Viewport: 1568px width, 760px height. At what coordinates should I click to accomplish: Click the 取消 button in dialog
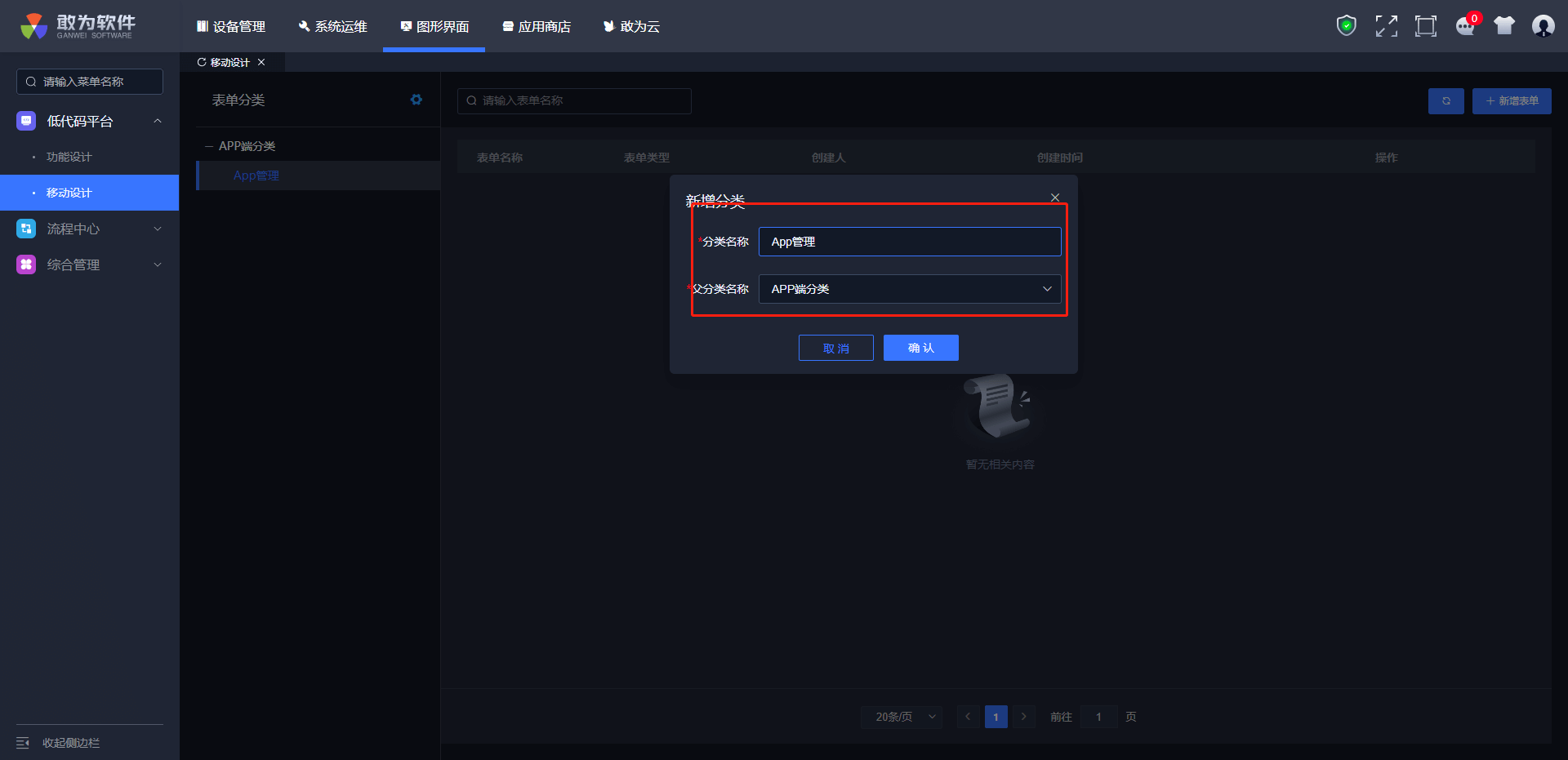pyautogui.click(x=836, y=348)
